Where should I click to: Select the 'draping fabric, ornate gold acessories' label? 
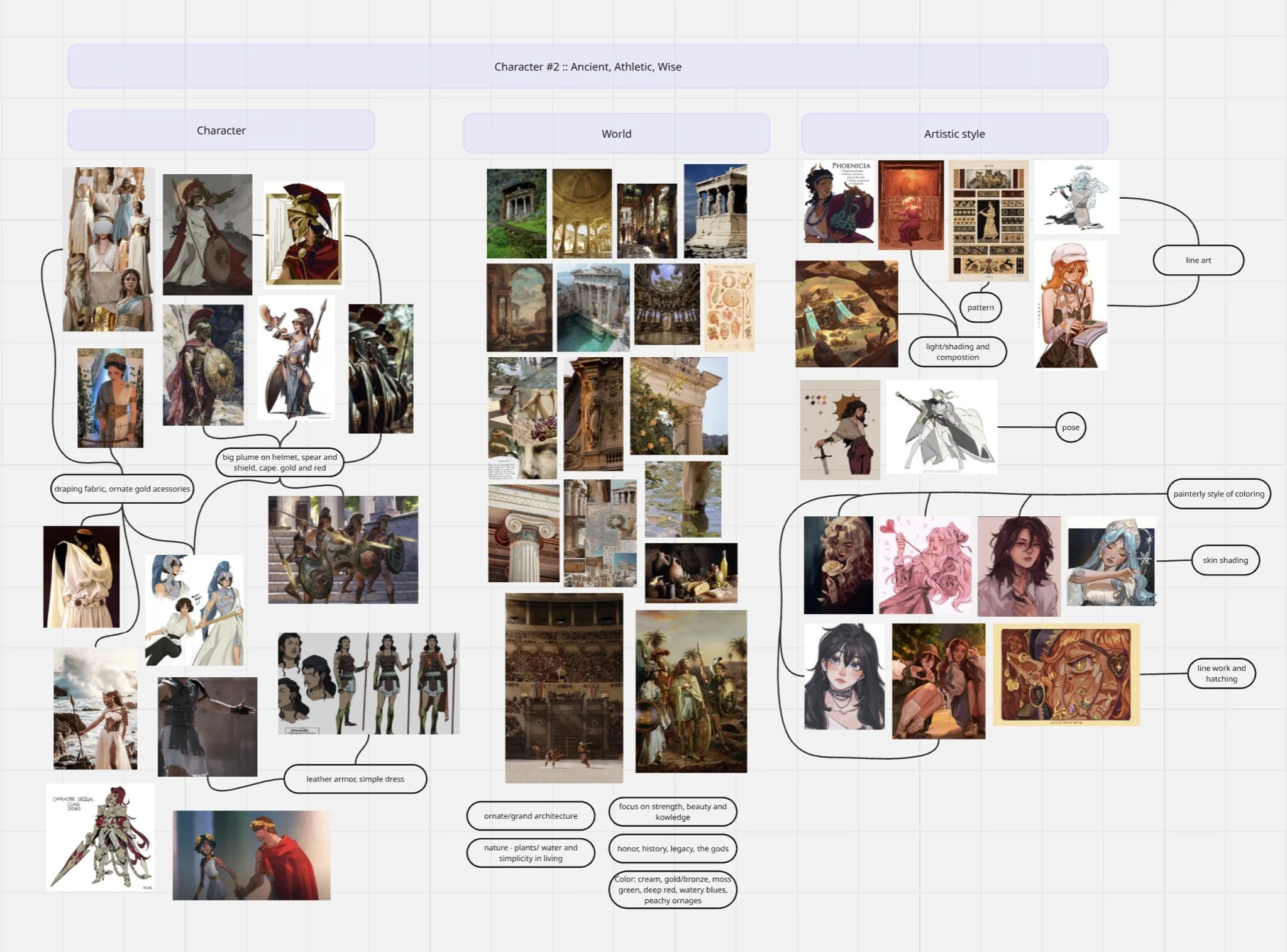coord(122,489)
